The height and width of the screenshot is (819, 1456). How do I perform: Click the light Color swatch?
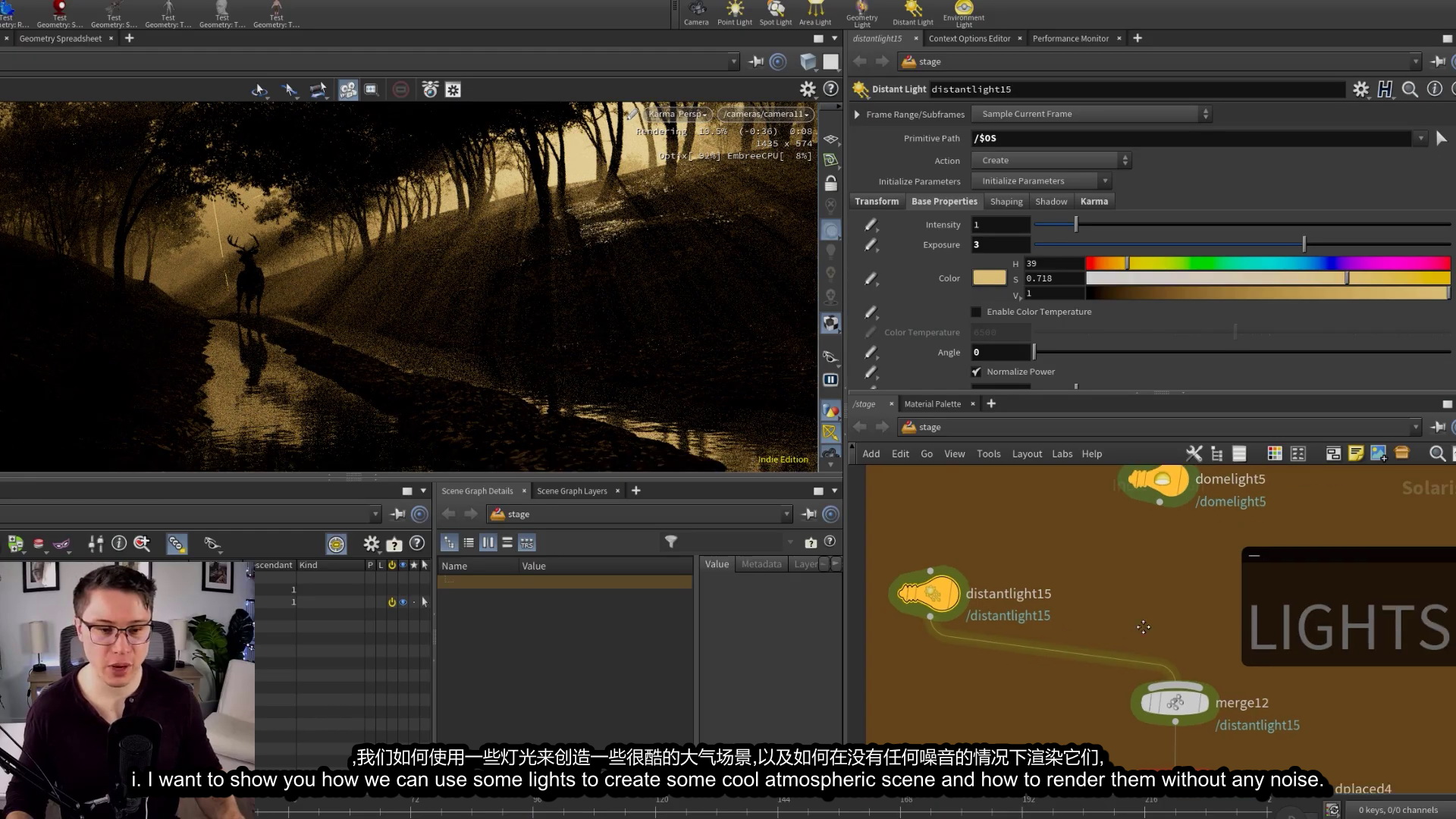point(989,278)
